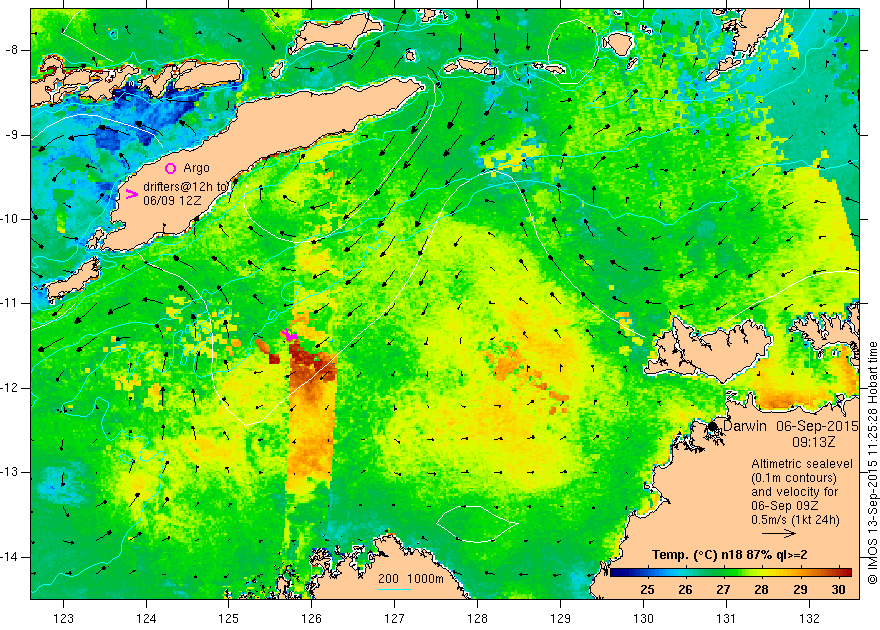Click longitude axis label '131'
Viewport: 880px width, 630px height.
(726, 619)
